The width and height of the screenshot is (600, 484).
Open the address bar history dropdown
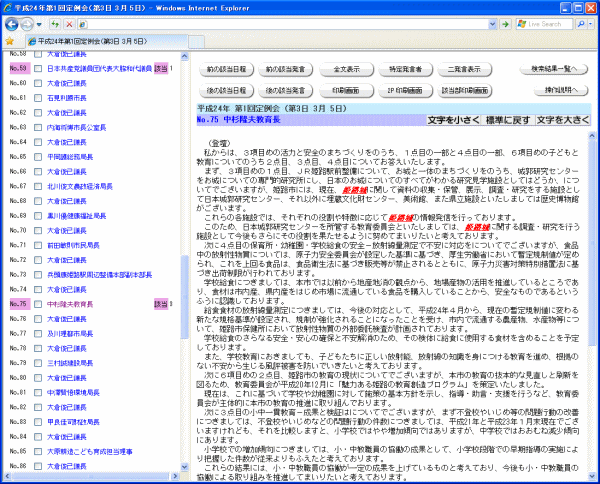point(492,24)
